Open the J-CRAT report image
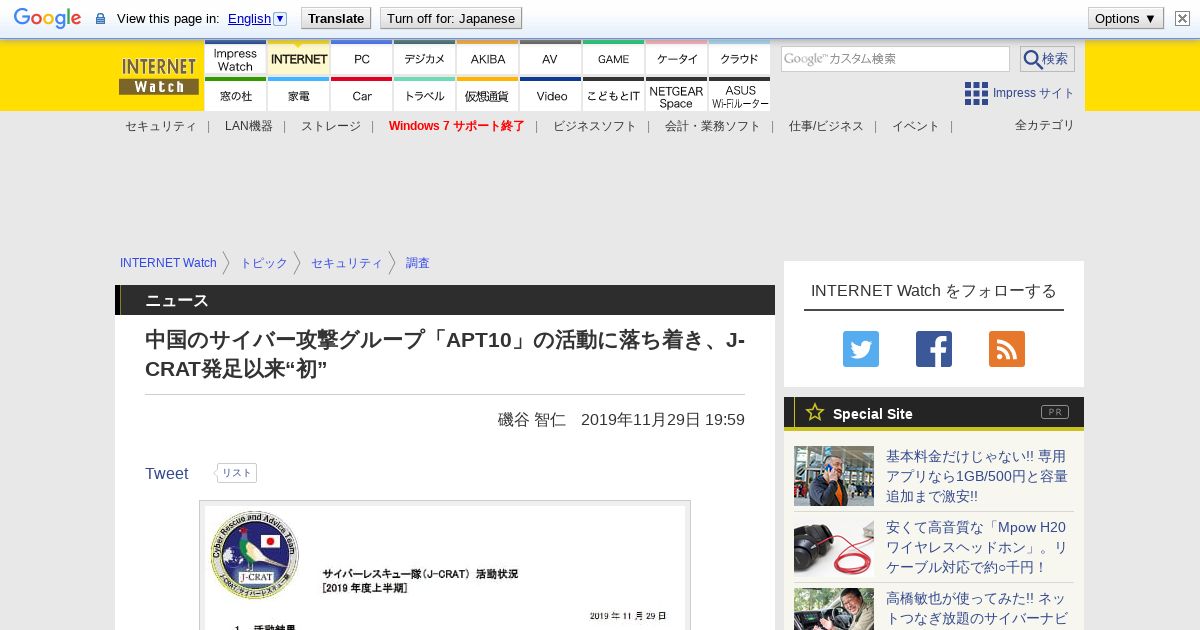Screen dimensions: 1200x630 [445, 566]
